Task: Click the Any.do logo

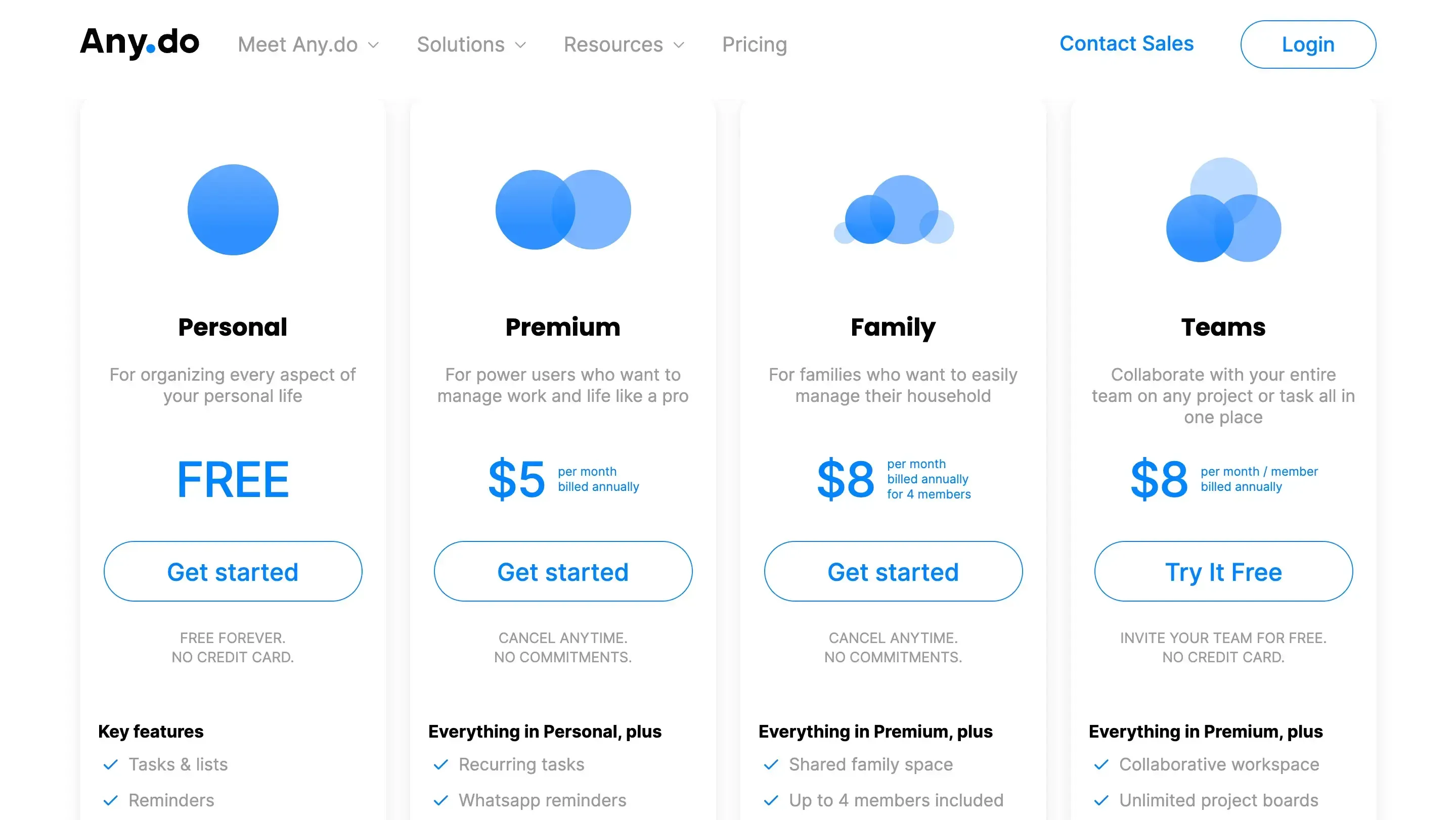Action: (x=139, y=43)
